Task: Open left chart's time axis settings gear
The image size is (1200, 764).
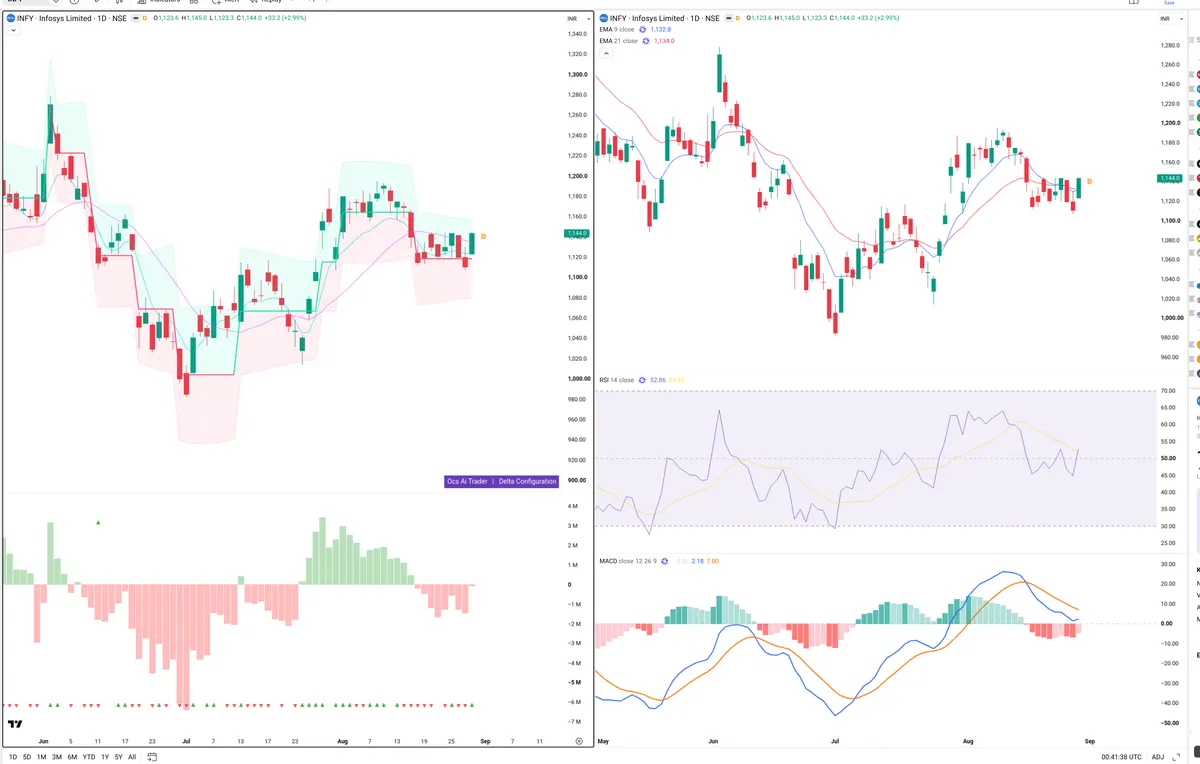Action: pyautogui.click(x=579, y=741)
